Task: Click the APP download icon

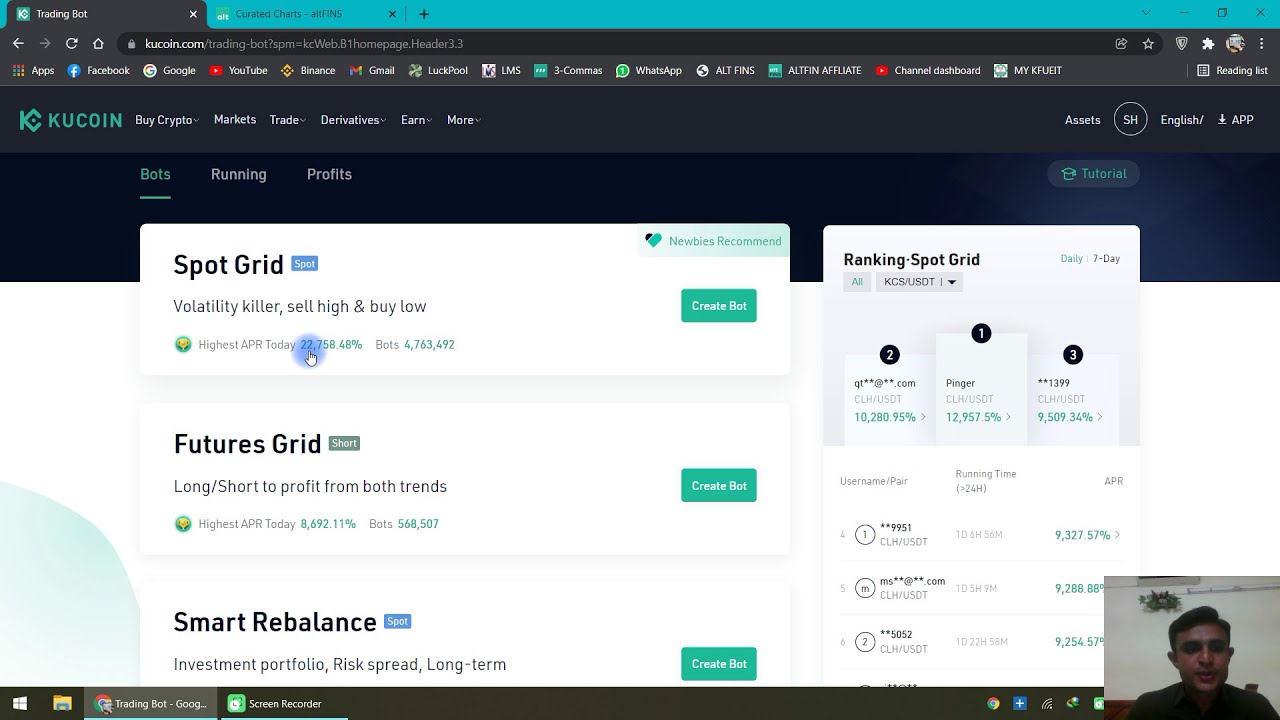Action: (x=1235, y=120)
